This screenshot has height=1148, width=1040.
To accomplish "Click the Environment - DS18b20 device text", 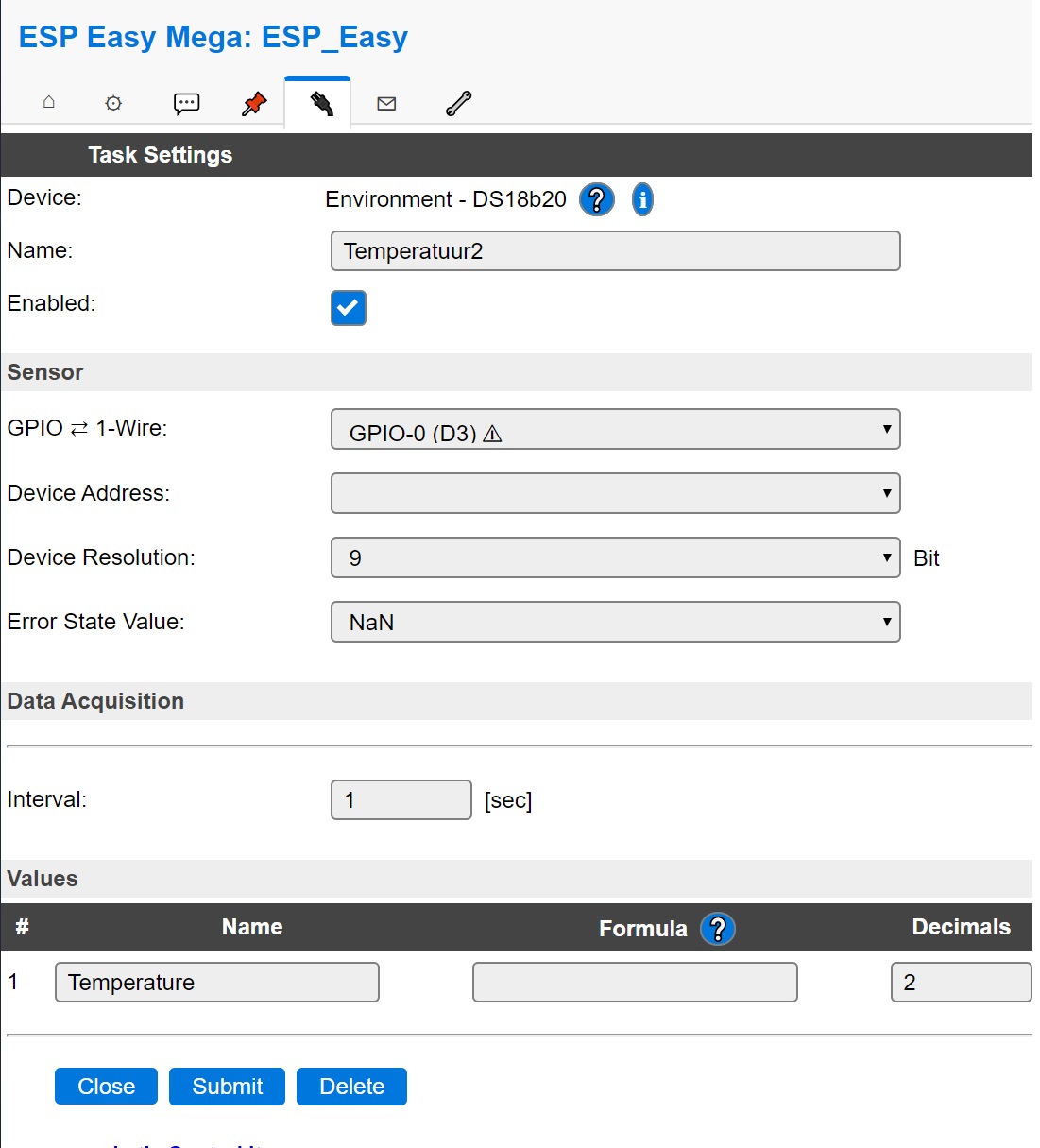I will (x=446, y=199).
